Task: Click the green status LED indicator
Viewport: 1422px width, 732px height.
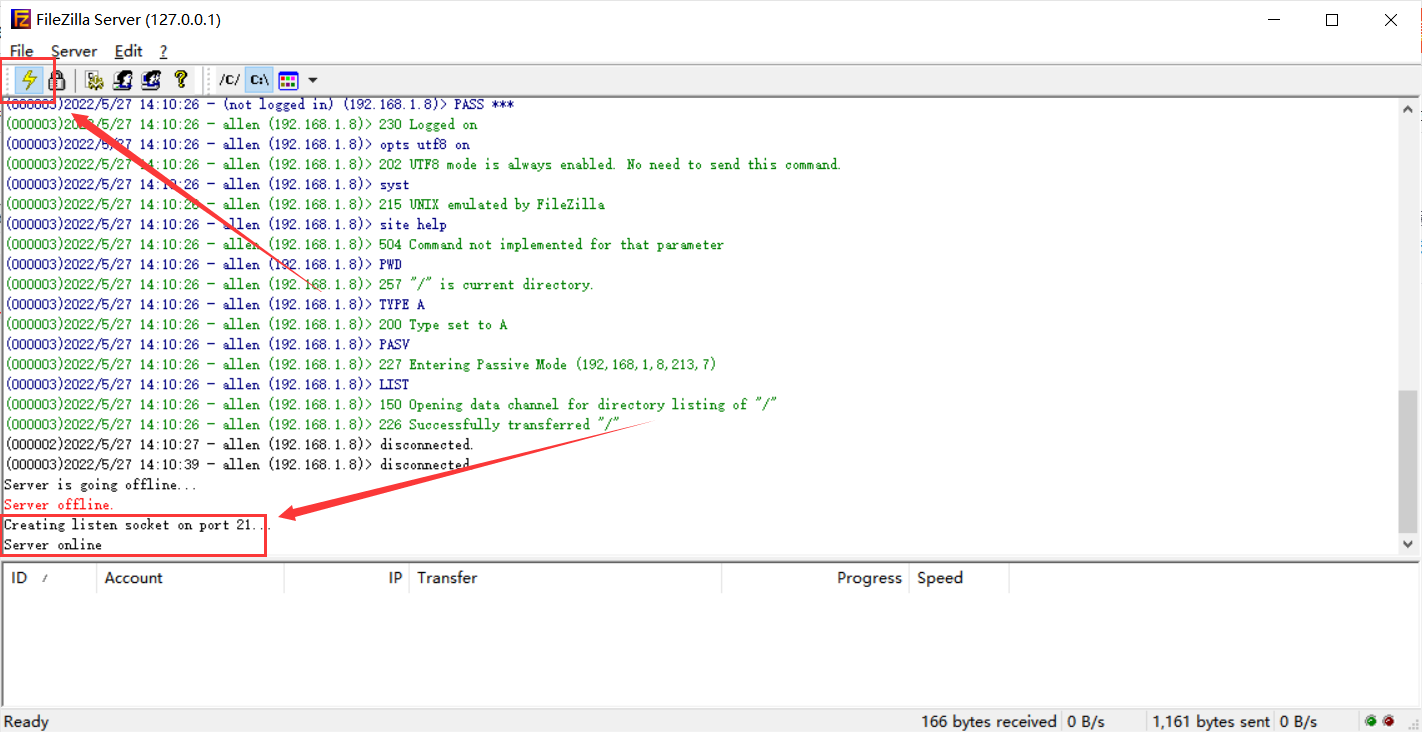Action: click(1370, 721)
